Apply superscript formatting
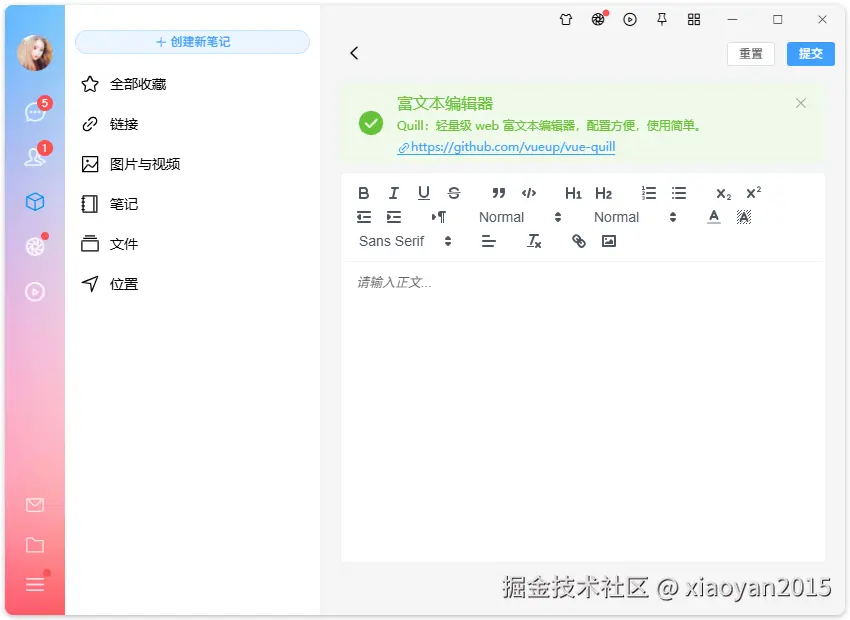Image resolution: width=850 pixels, height=620 pixels. click(x=754, y=193)
